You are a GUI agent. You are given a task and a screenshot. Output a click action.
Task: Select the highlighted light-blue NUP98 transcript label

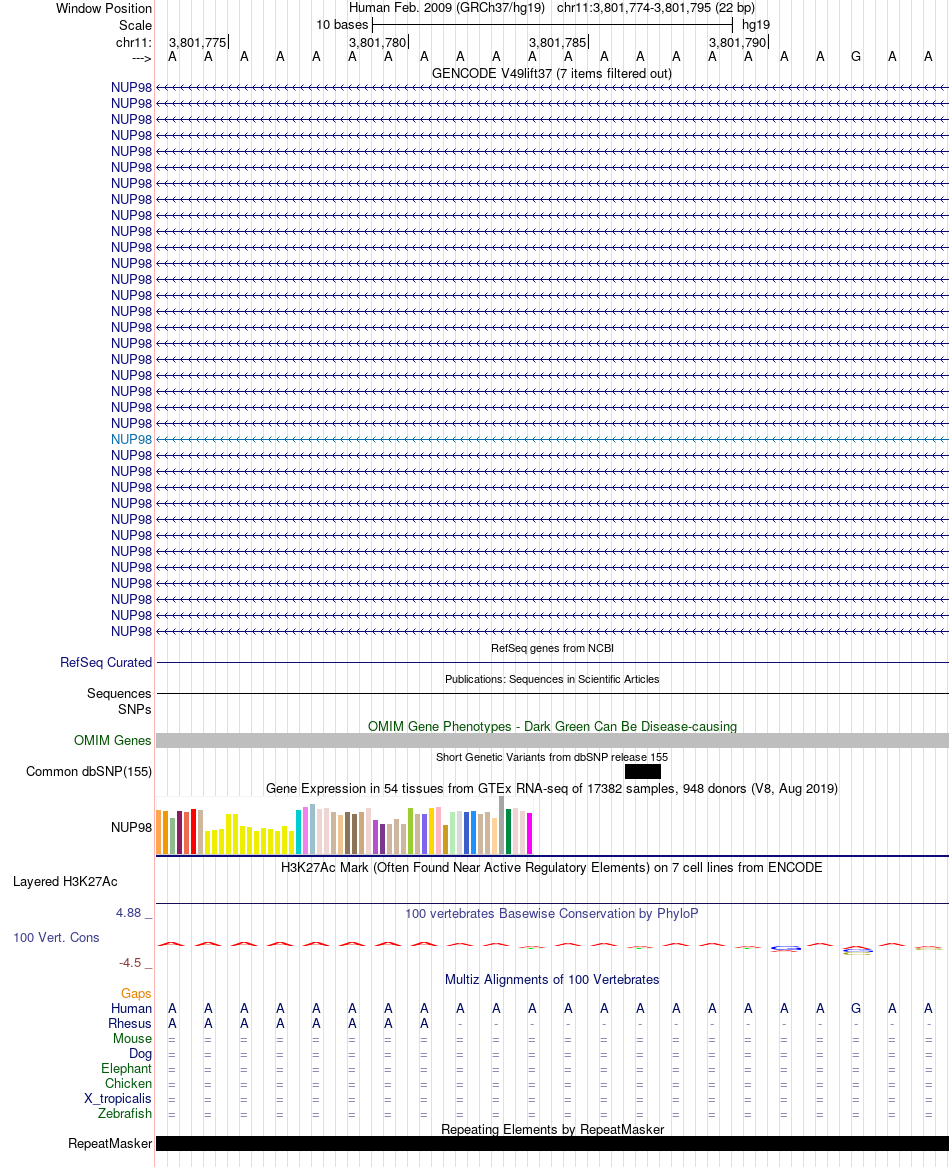coord(131,440)
